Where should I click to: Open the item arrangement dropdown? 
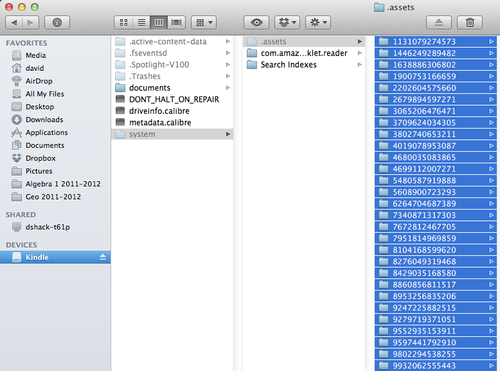point(204,23)
